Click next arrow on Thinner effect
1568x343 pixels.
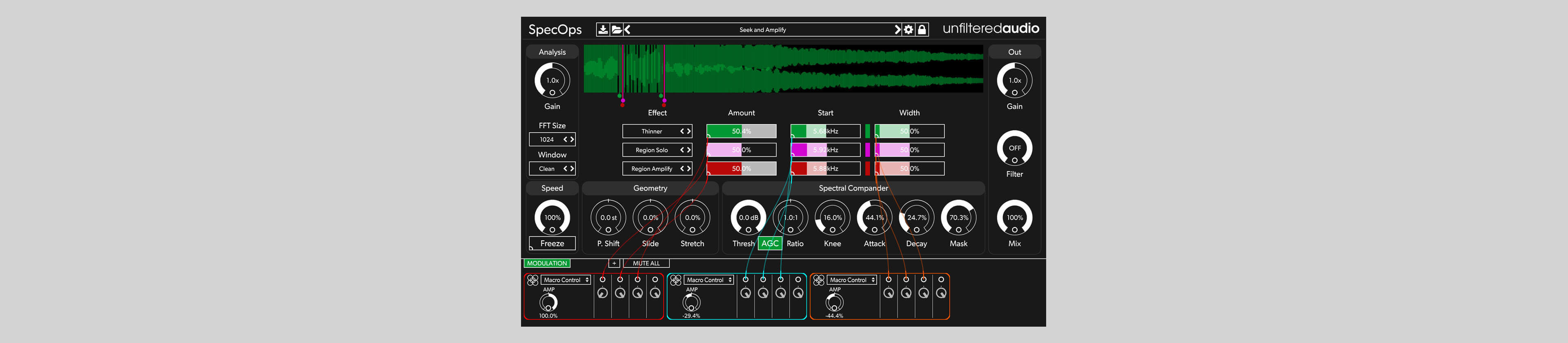click(x=688, y=131)
